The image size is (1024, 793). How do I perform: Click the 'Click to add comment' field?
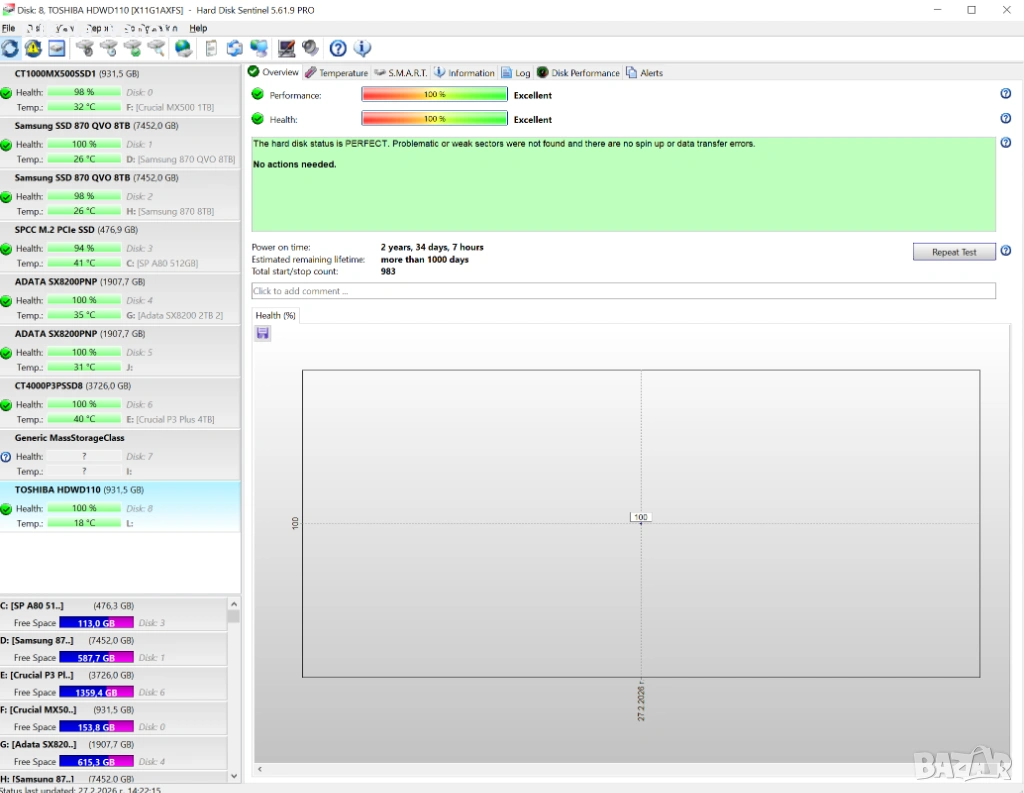click(x=623, y=291)
